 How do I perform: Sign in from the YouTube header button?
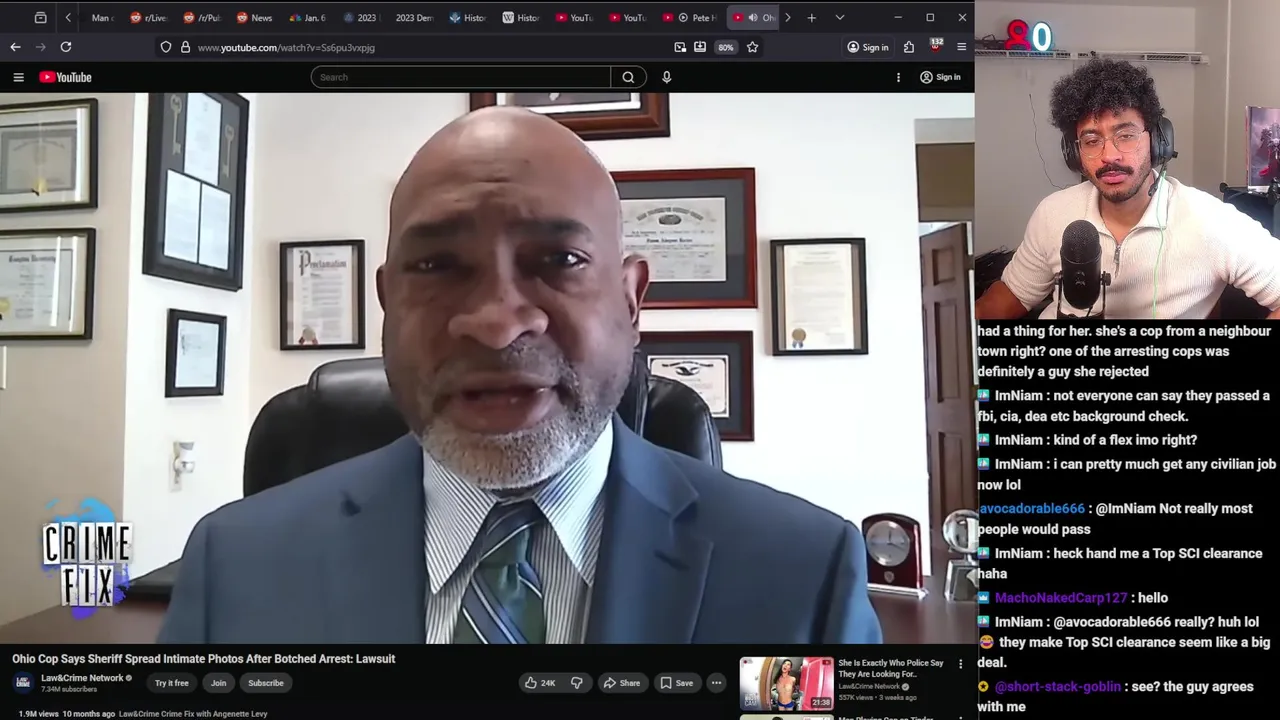(x=940, y=77)
